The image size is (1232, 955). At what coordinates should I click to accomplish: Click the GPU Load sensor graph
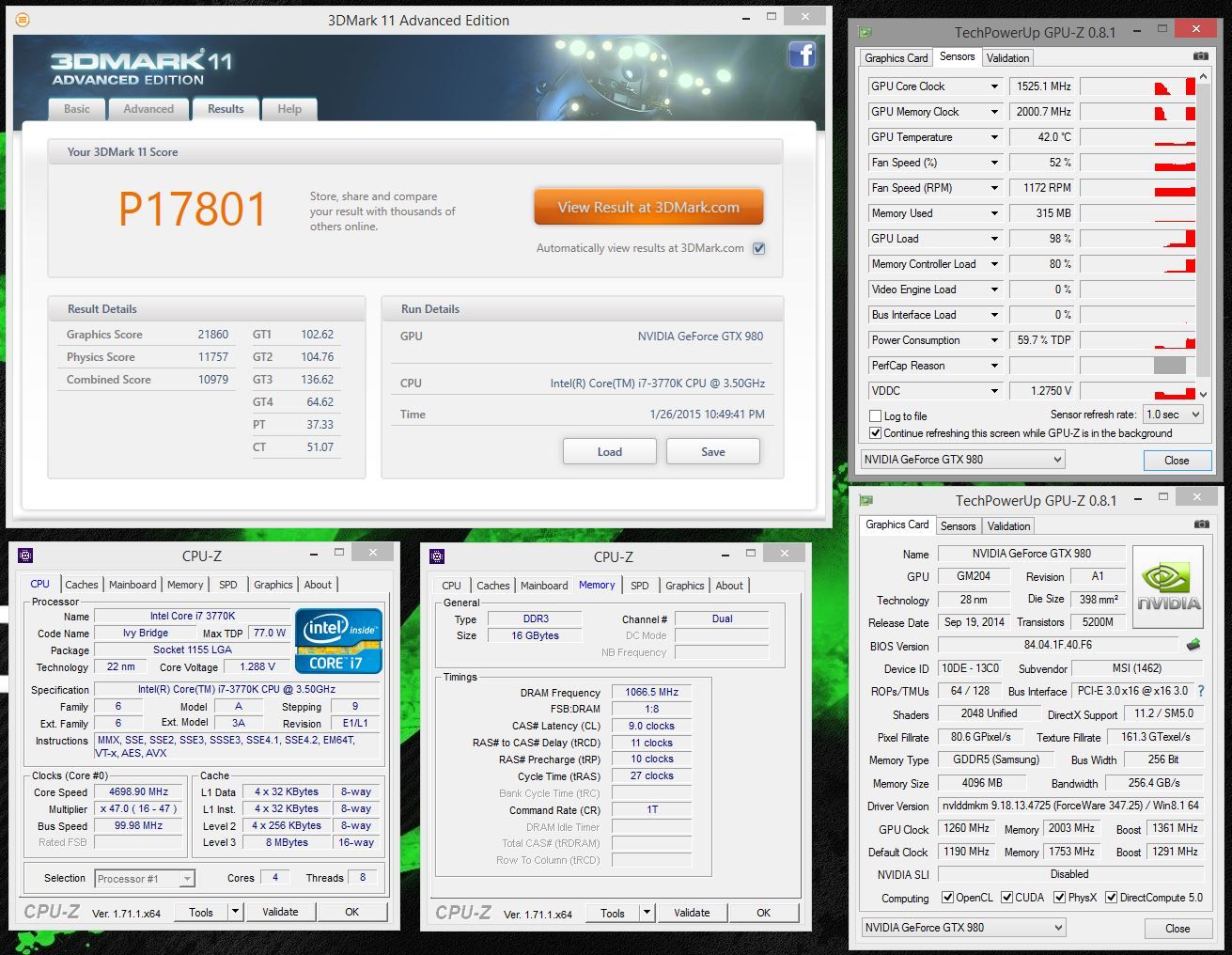(1138, 239)
